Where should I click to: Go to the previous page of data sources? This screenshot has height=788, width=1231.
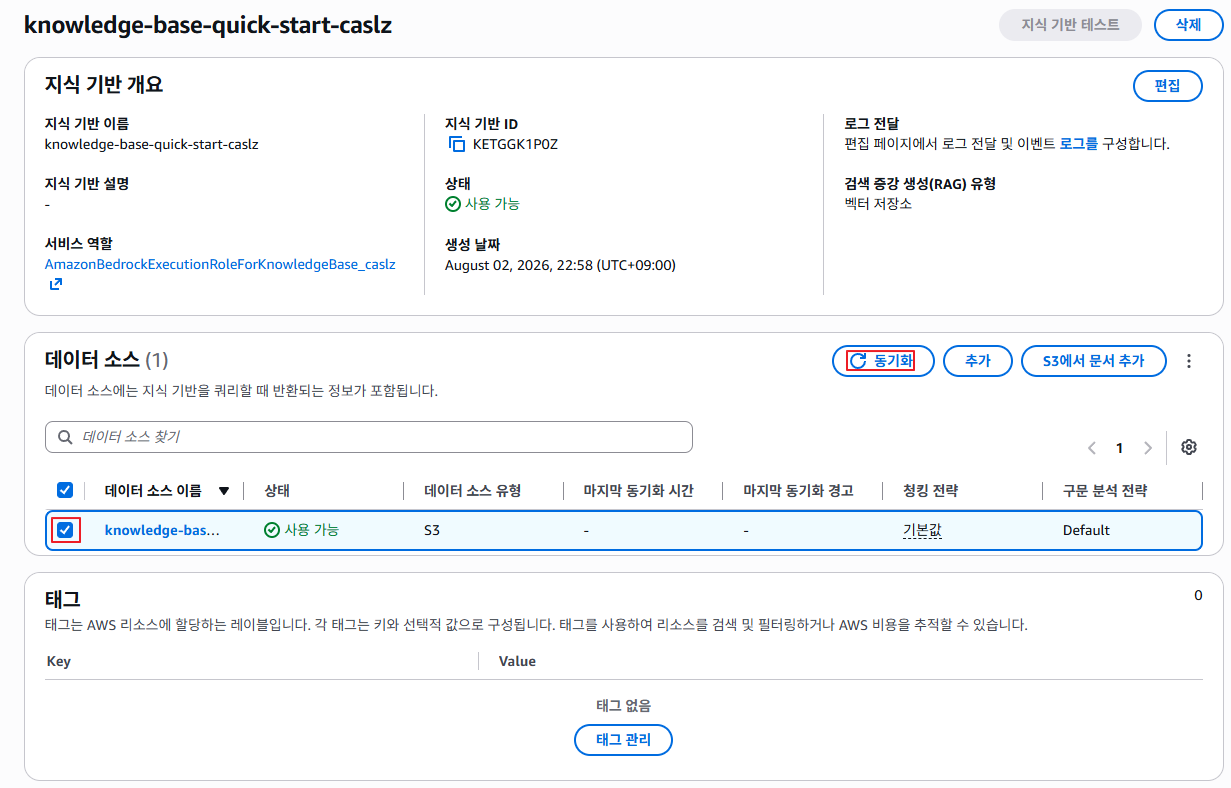tap(1092, 448)
